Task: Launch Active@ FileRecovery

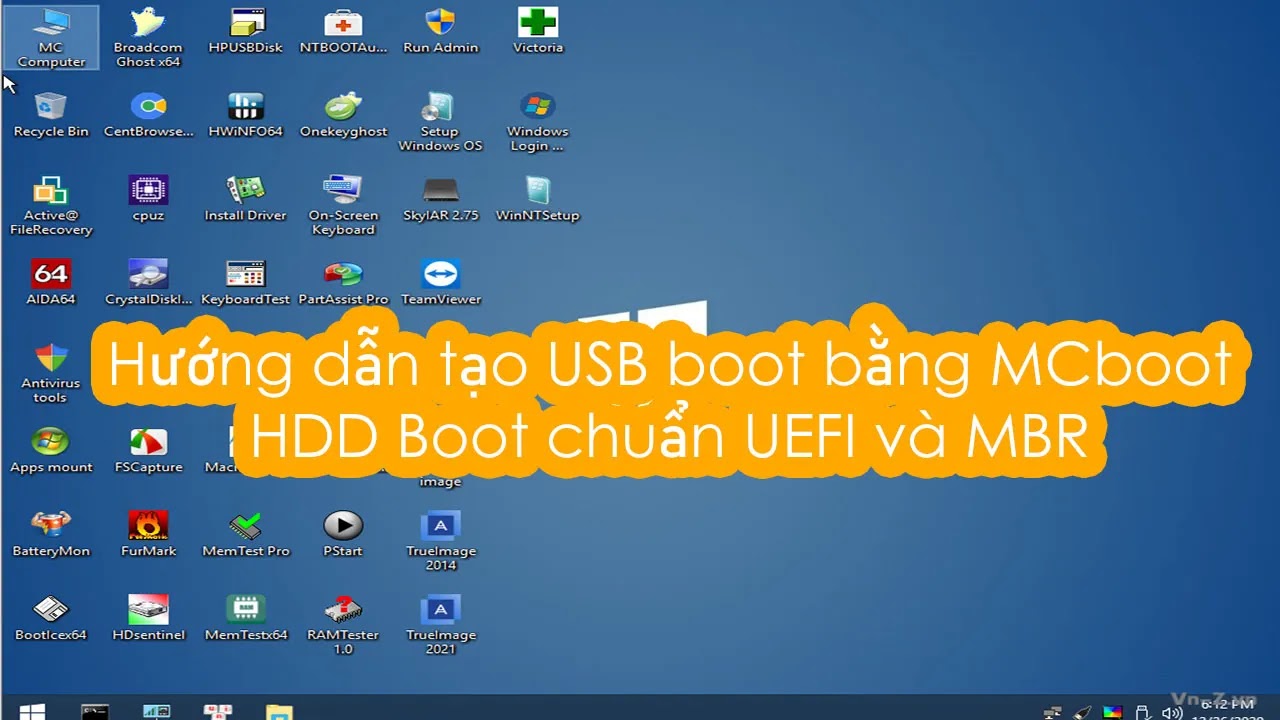Action: pos(51,205)
